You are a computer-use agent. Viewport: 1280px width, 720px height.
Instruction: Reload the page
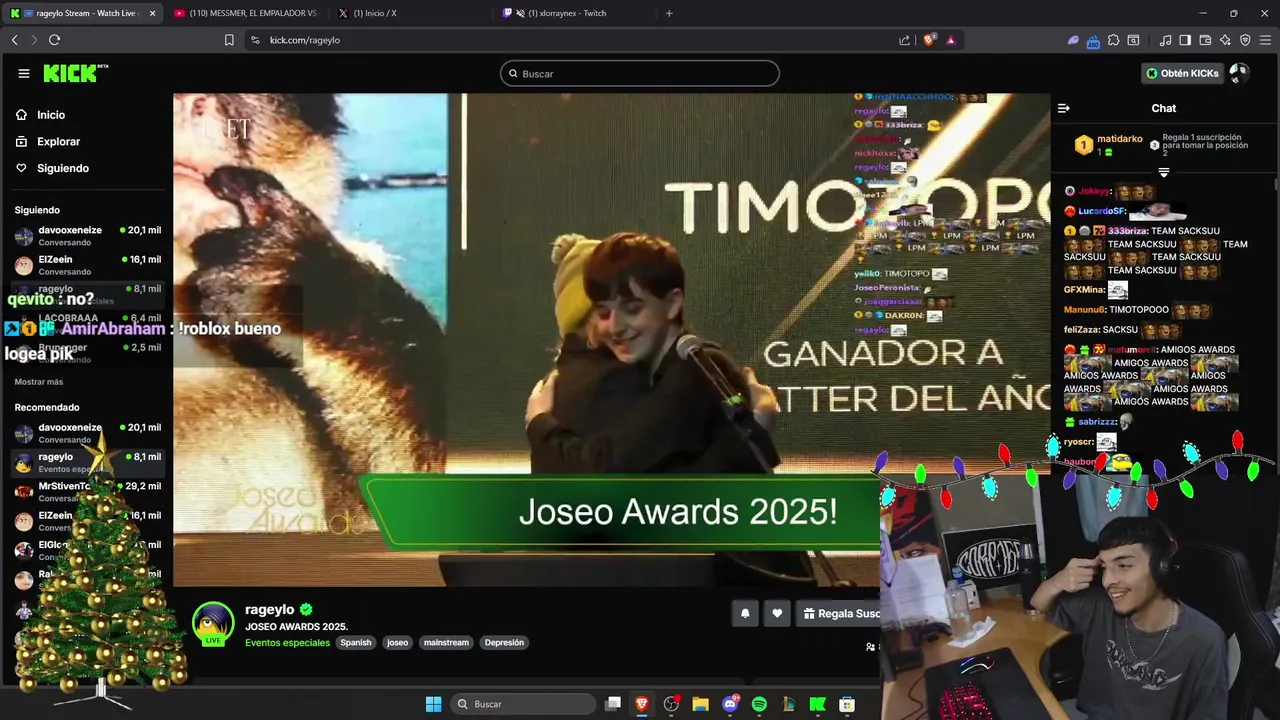coord(54,40)
